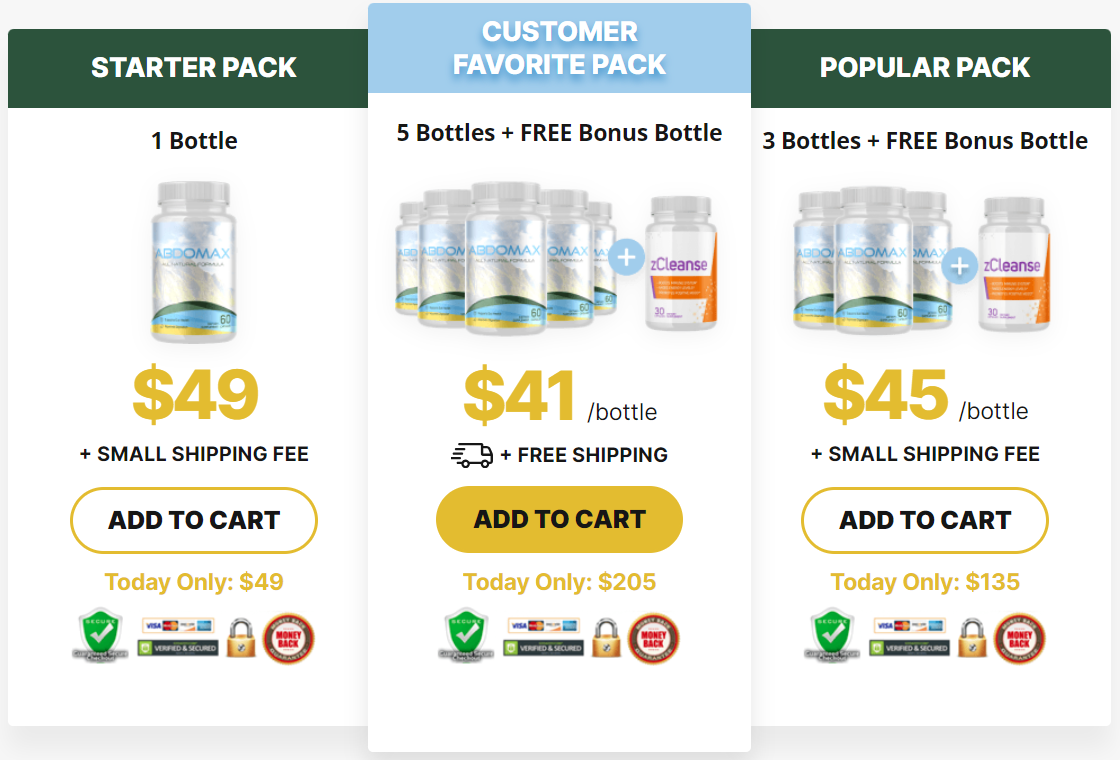The width and height of the screenshot is (1120, 760).
Task: Click ADD TO CART for the Customer Favorite Pack
Action: click(559, 519)
